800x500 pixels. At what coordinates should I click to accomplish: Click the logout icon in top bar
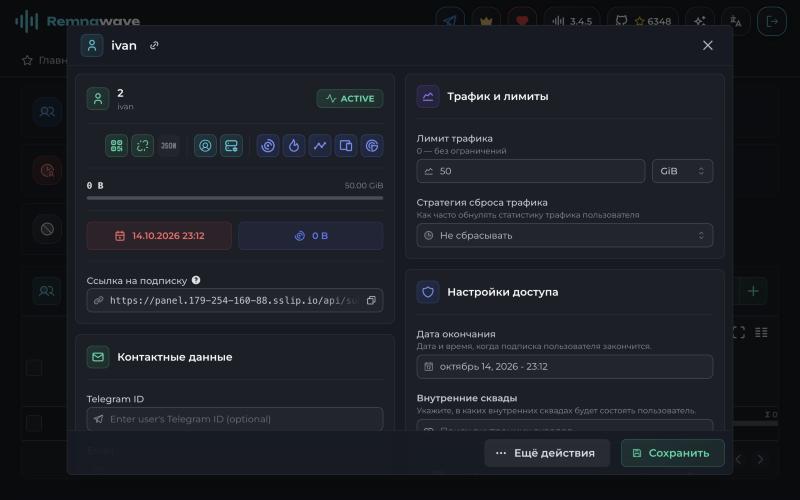point(772,21)
